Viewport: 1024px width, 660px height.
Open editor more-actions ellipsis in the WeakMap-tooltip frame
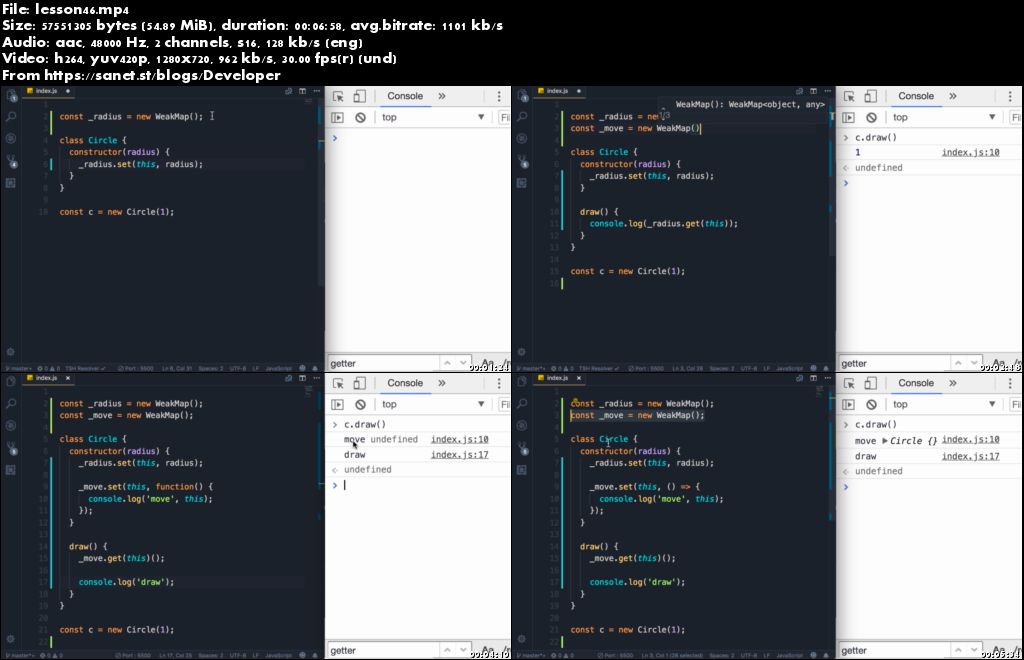coord(827,91)
